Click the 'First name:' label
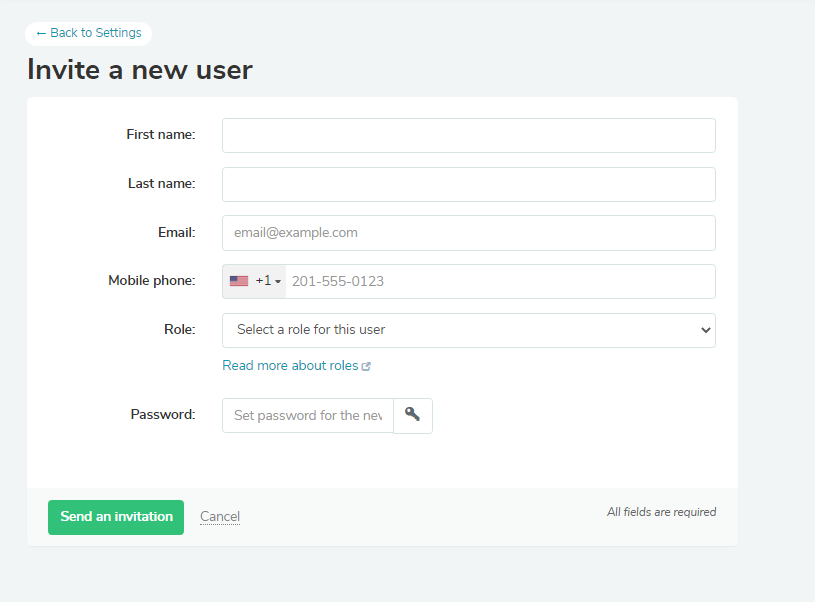Screen dimensions: 815x602 click(x=161, y=134)
